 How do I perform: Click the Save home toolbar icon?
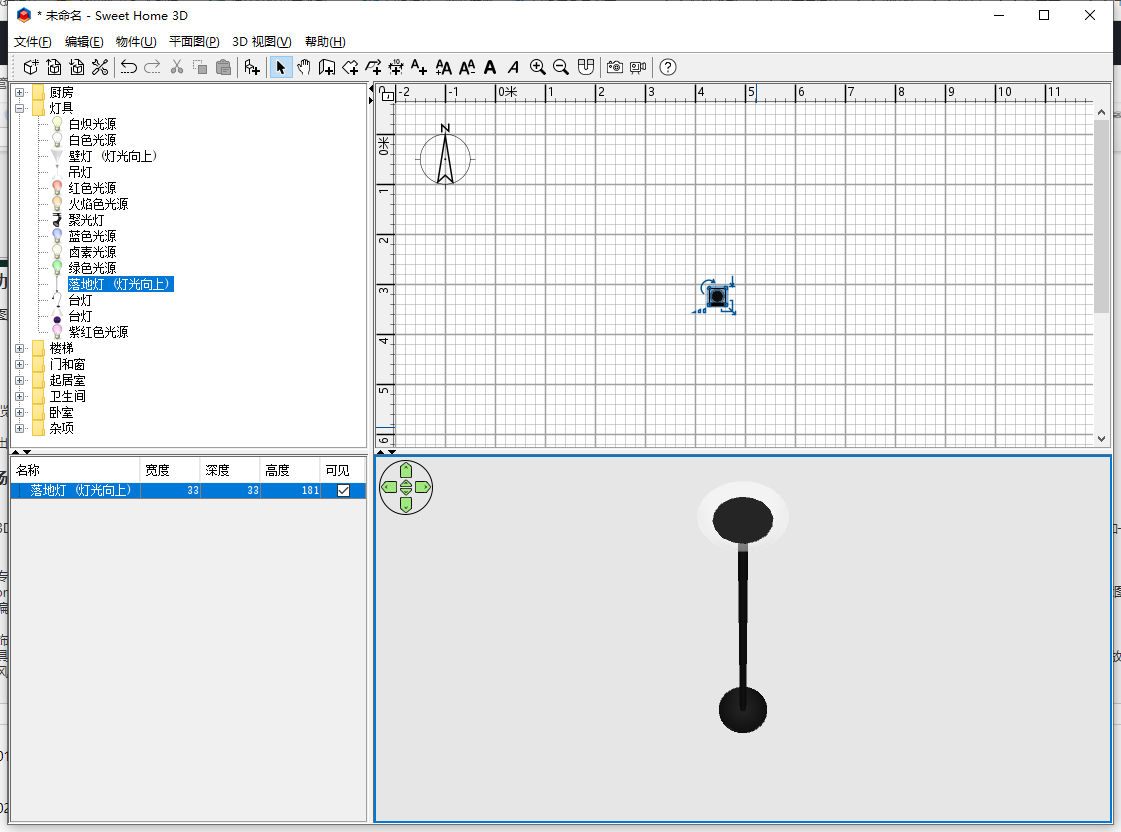click(x=76, y=67)
